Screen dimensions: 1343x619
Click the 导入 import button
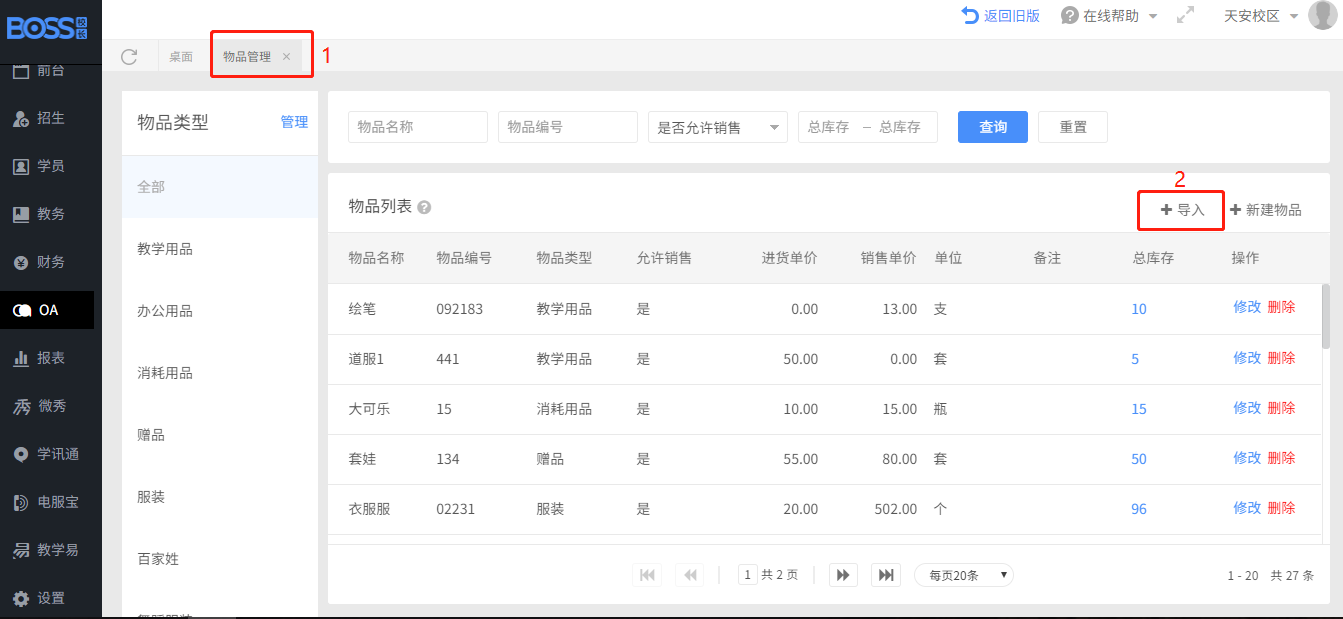(x=1182, y=210)
